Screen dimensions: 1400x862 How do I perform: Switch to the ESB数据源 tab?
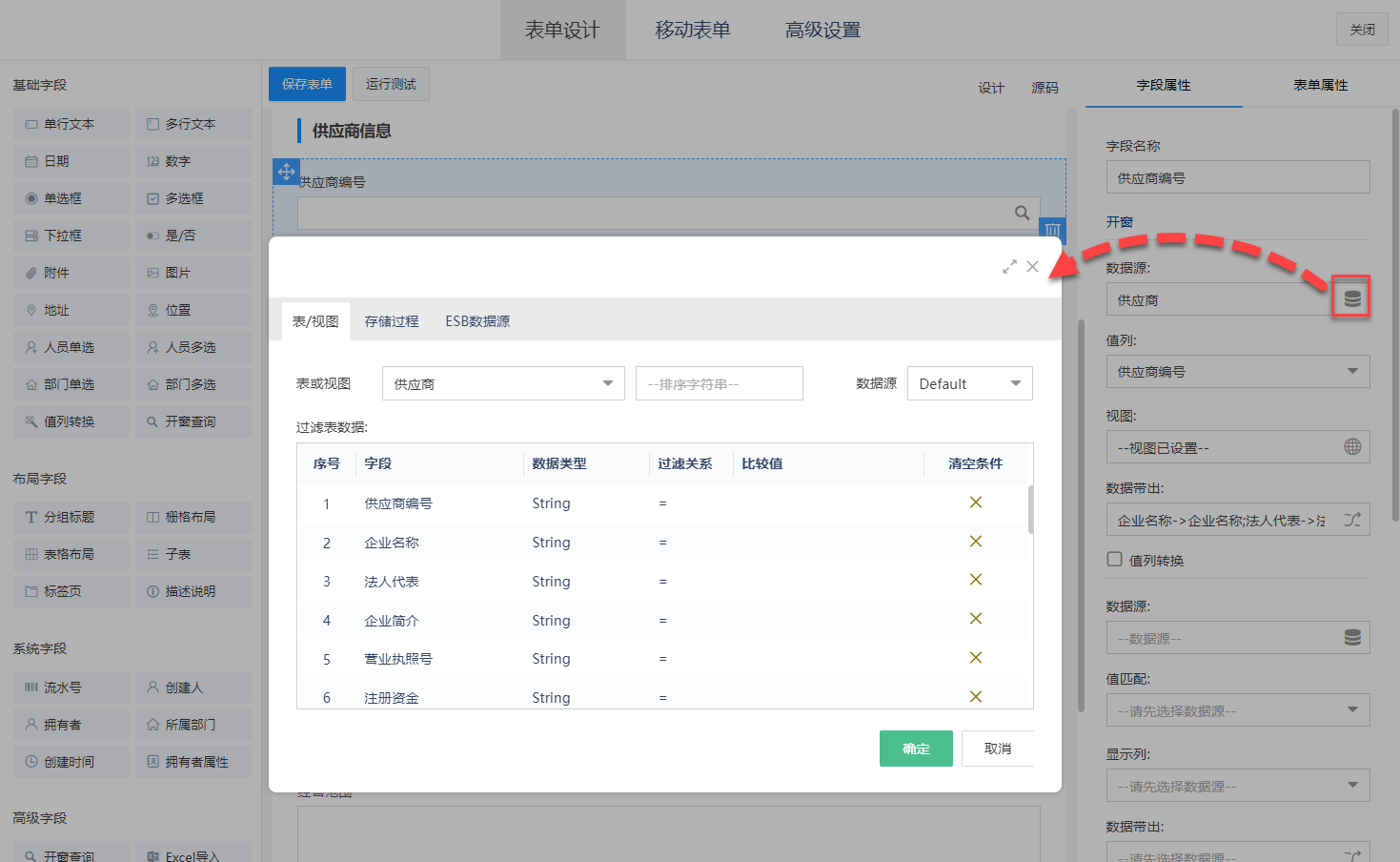click(x=477, y=321)
